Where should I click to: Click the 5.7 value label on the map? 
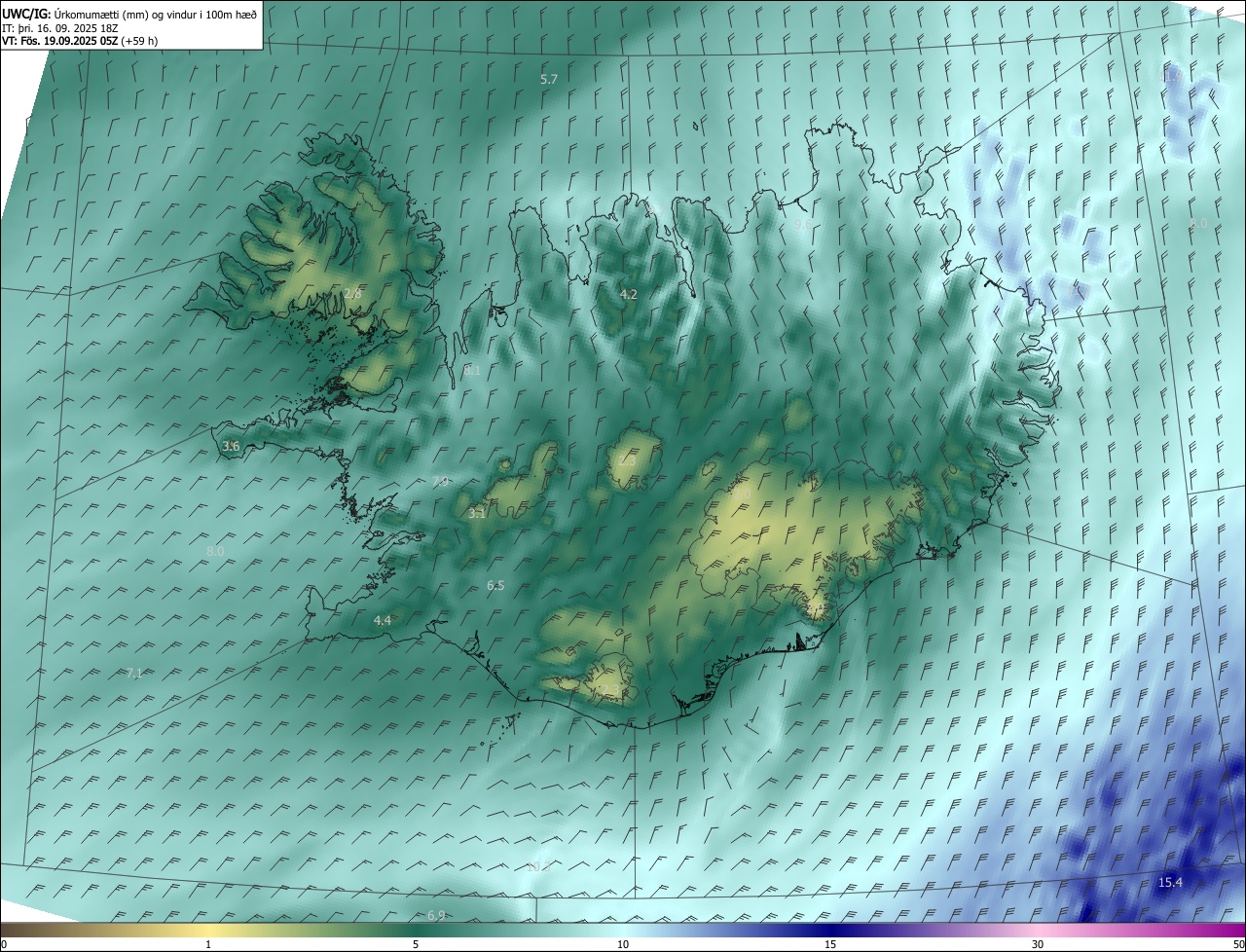click(x=549, y=79)
